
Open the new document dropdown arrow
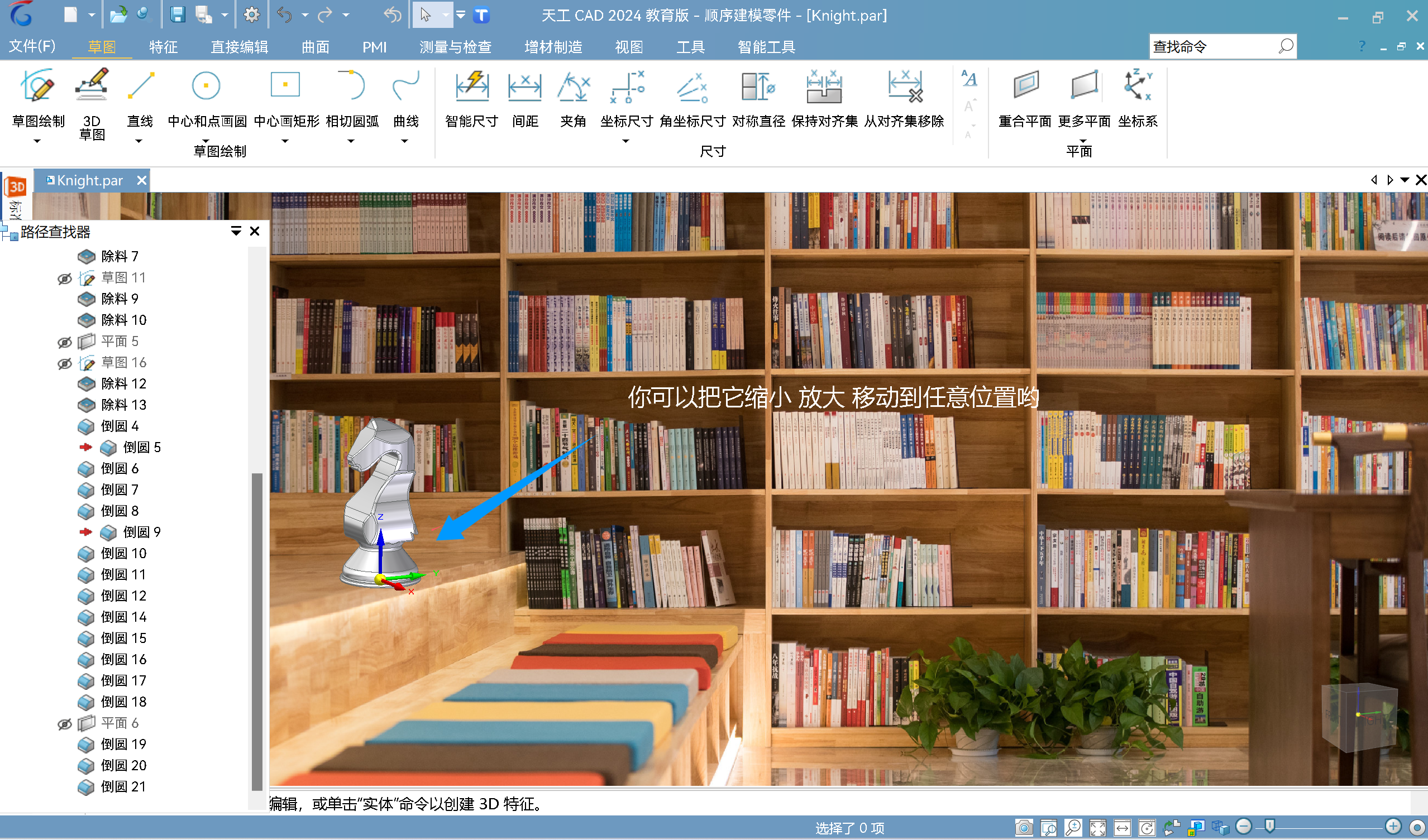[92, 15]
